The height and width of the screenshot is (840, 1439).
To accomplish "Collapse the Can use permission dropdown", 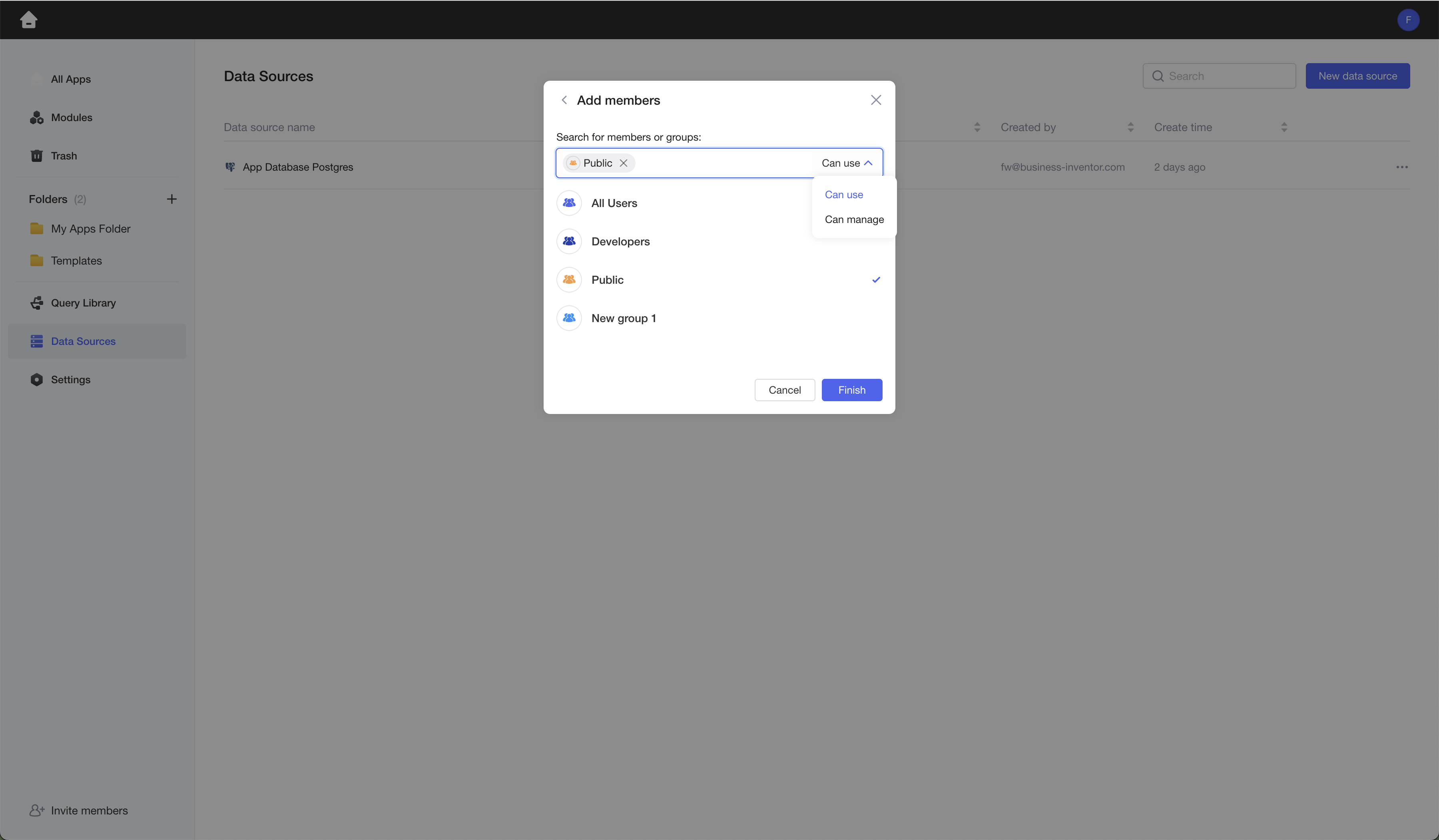I will (x=847, y=163).
